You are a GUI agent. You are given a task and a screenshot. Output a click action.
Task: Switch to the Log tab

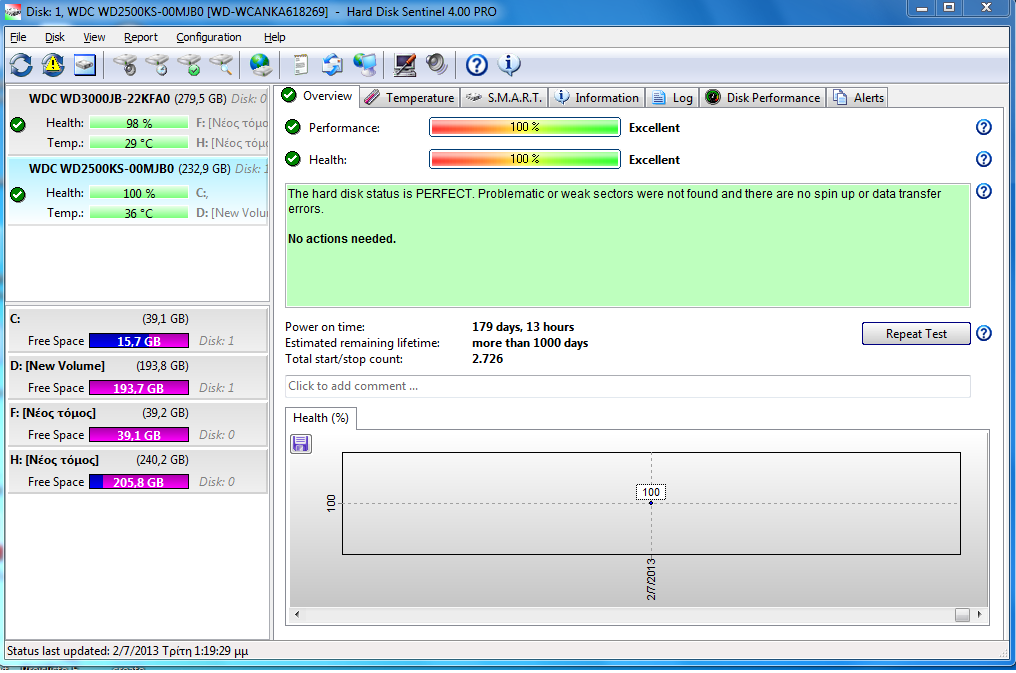tap(673, 98)
